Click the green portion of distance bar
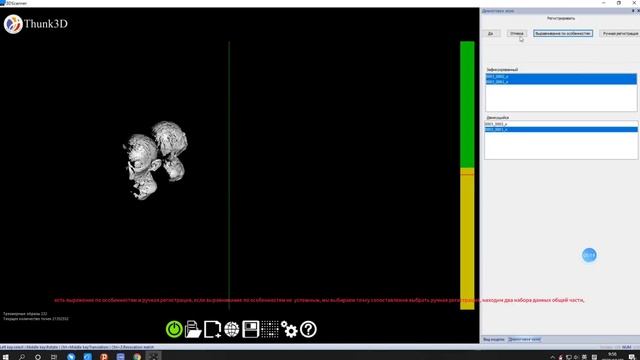The width and height of the screenshot is (640, 360). (467, 104)
